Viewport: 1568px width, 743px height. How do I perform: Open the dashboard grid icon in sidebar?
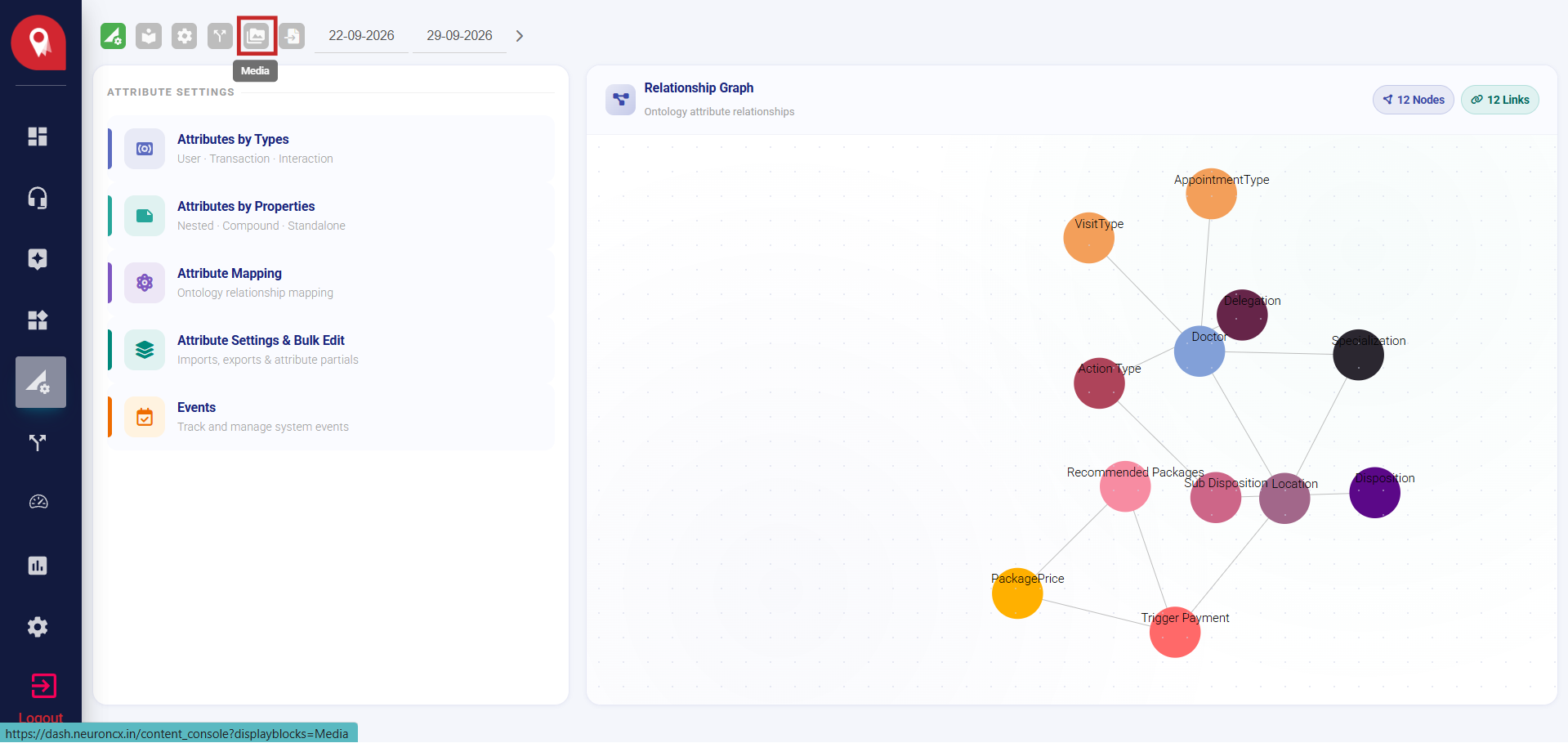[38, 137]
